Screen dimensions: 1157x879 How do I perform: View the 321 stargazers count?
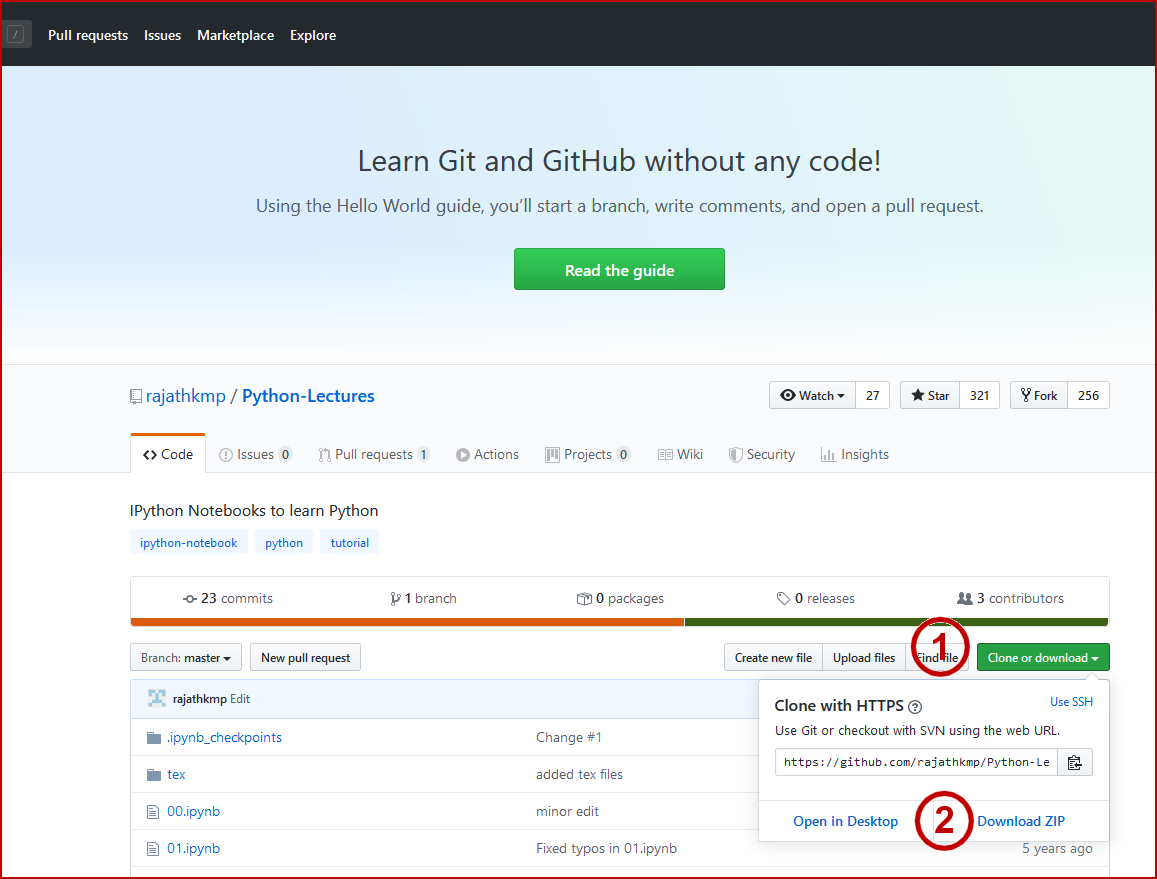[x=979, y=396]
